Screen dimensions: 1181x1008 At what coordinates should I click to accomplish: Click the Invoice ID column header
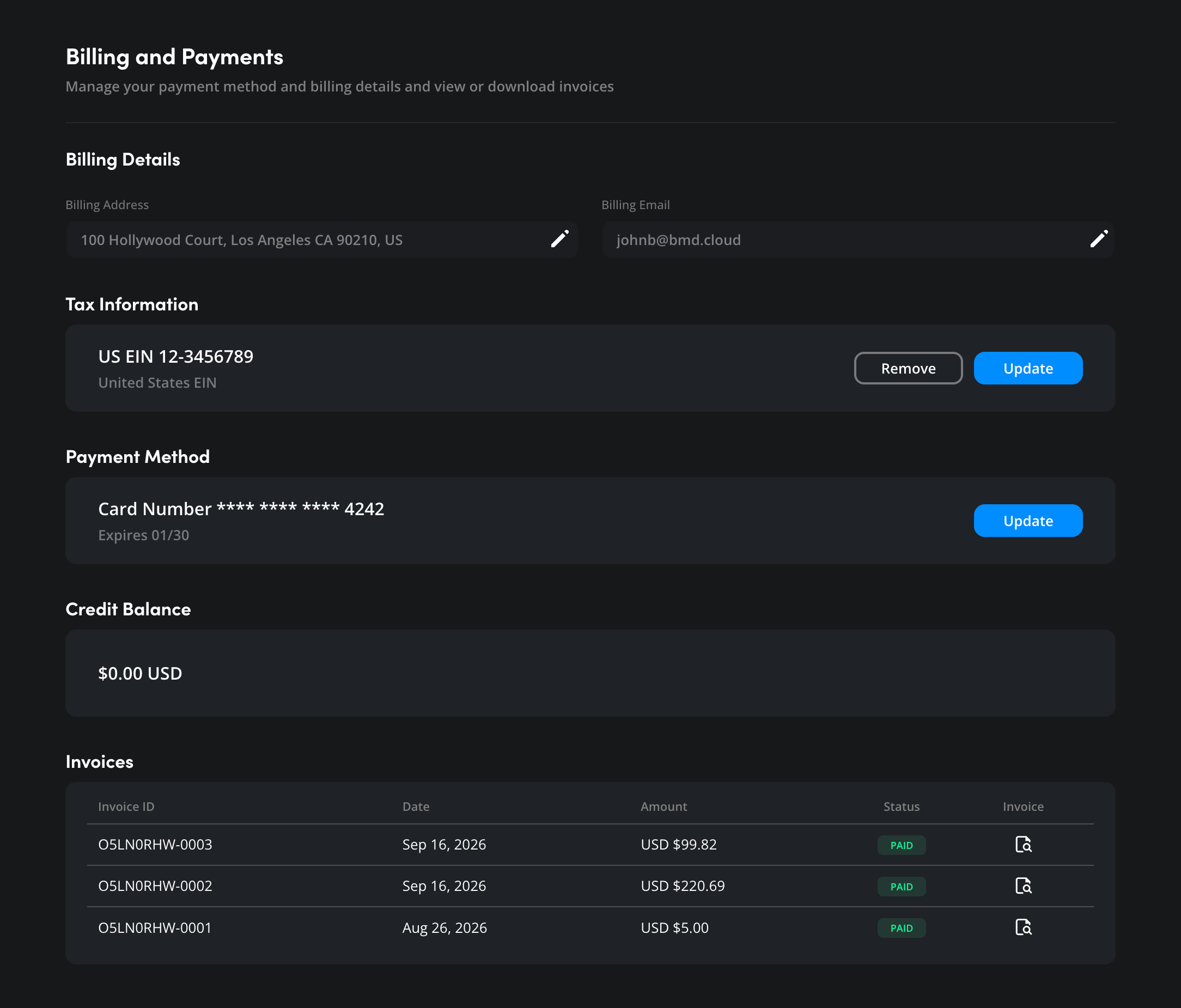(x=126, y=807)
